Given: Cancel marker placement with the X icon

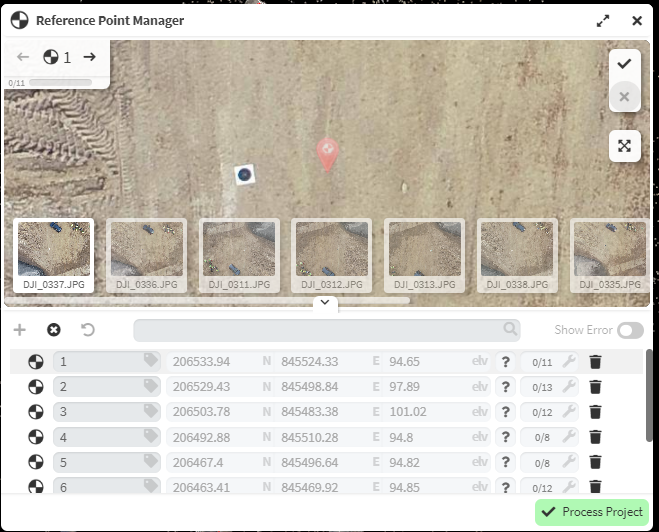Looking at the screenshot, I should pyautogui.click(x=624, y=96).
